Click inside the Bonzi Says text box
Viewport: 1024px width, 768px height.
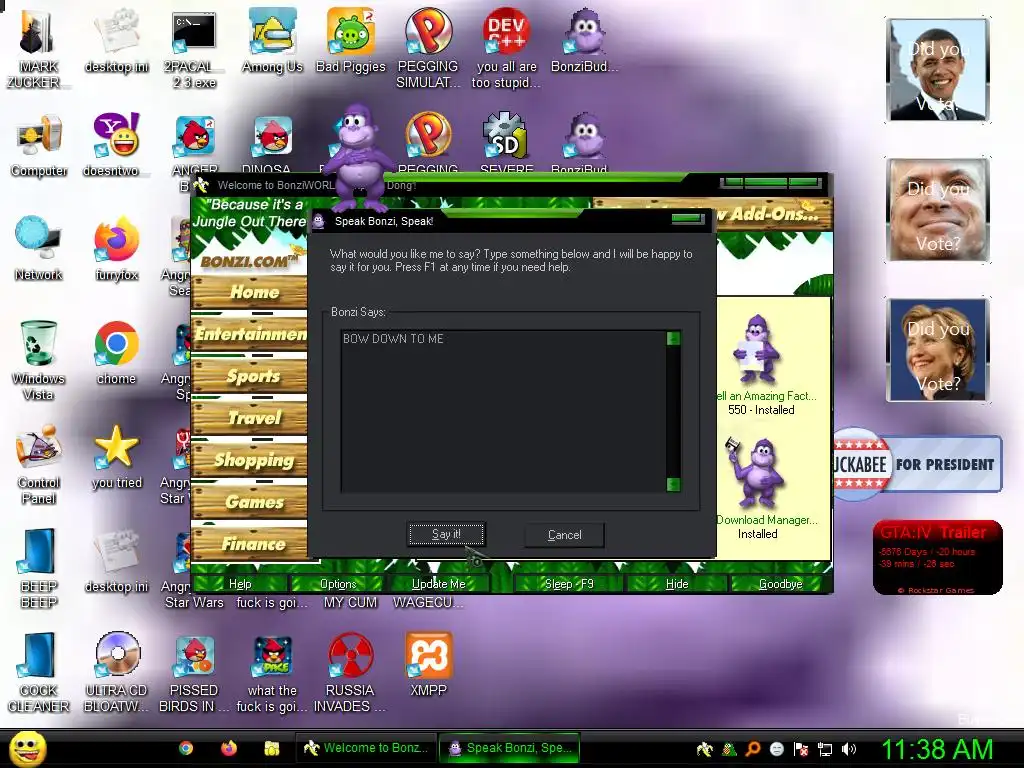504,411
